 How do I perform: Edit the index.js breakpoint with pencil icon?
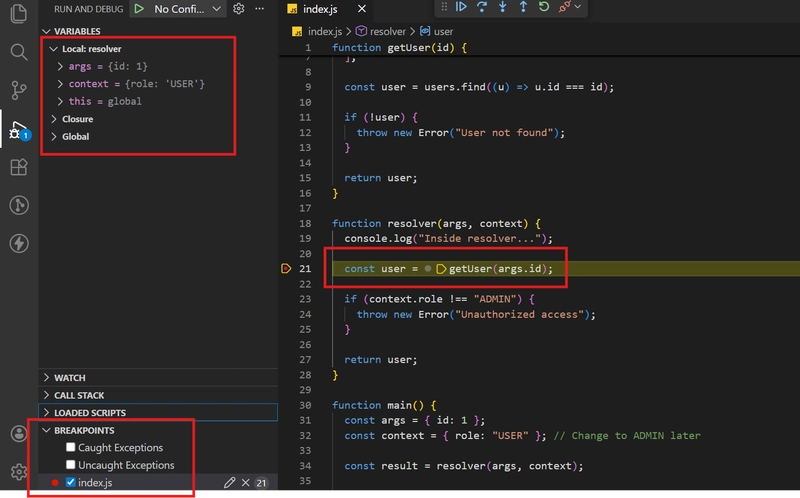[x=230, y=482]
